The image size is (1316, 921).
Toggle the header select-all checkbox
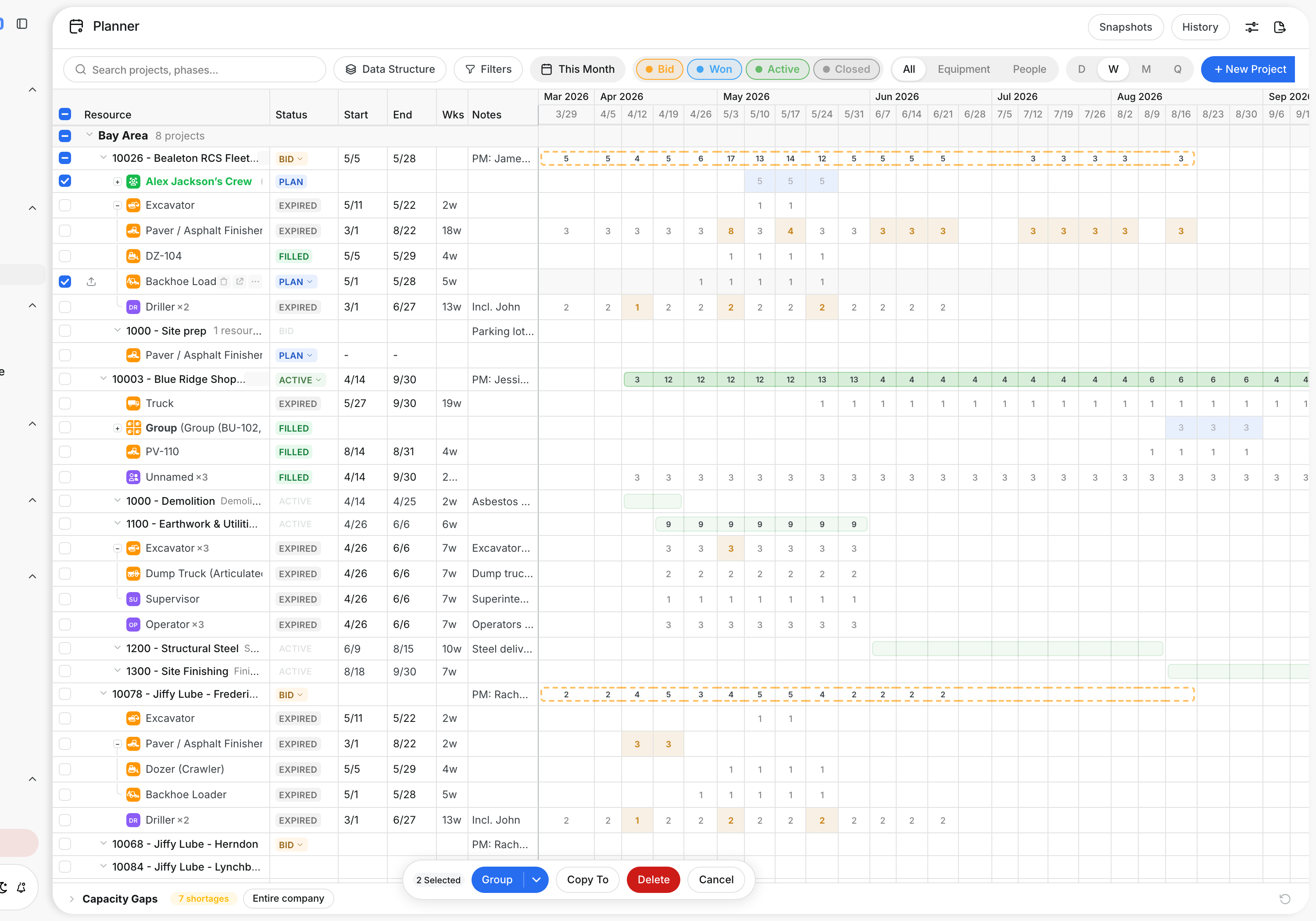(x=65, y=114)
